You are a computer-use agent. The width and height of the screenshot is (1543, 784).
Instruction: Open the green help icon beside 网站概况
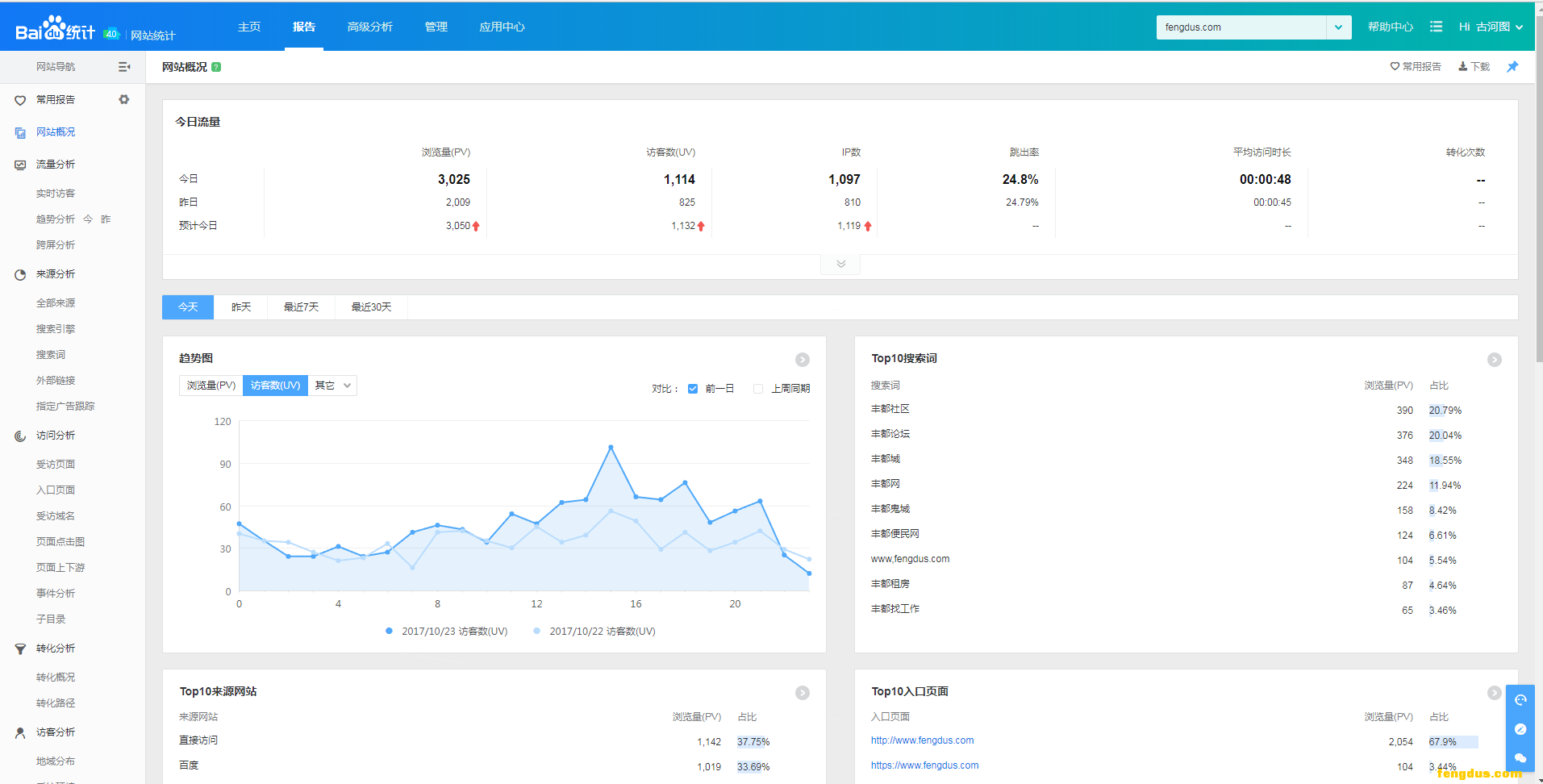(x=216, y=67)
